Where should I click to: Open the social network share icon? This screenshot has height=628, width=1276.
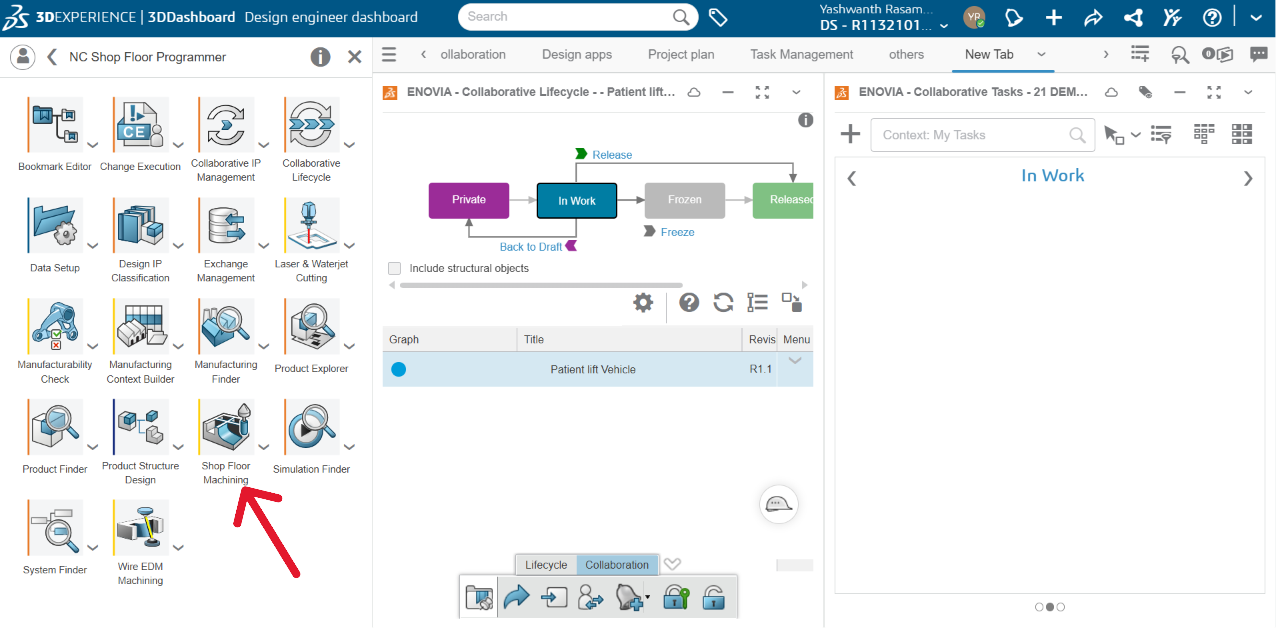click(x=1133, y=17)
